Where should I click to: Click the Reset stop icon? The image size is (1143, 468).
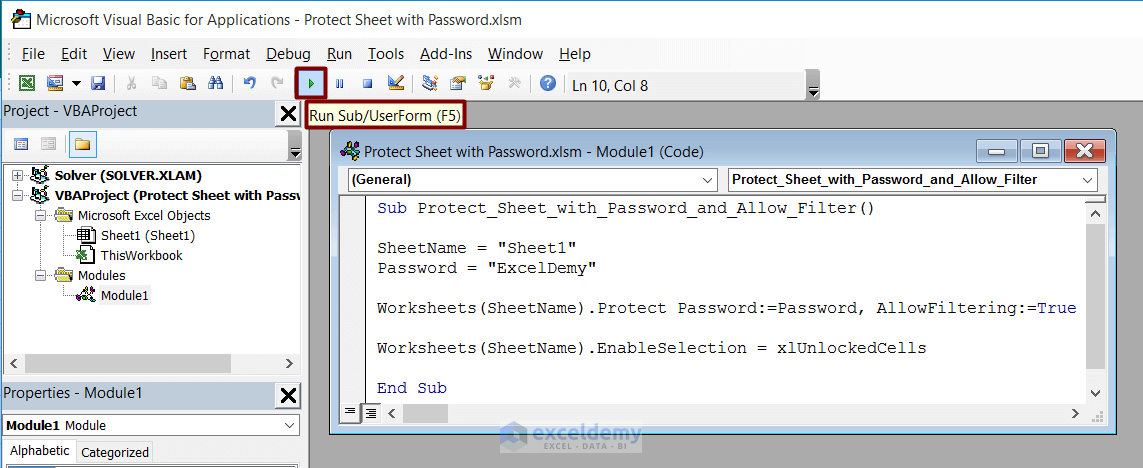[x=367, y=84]
